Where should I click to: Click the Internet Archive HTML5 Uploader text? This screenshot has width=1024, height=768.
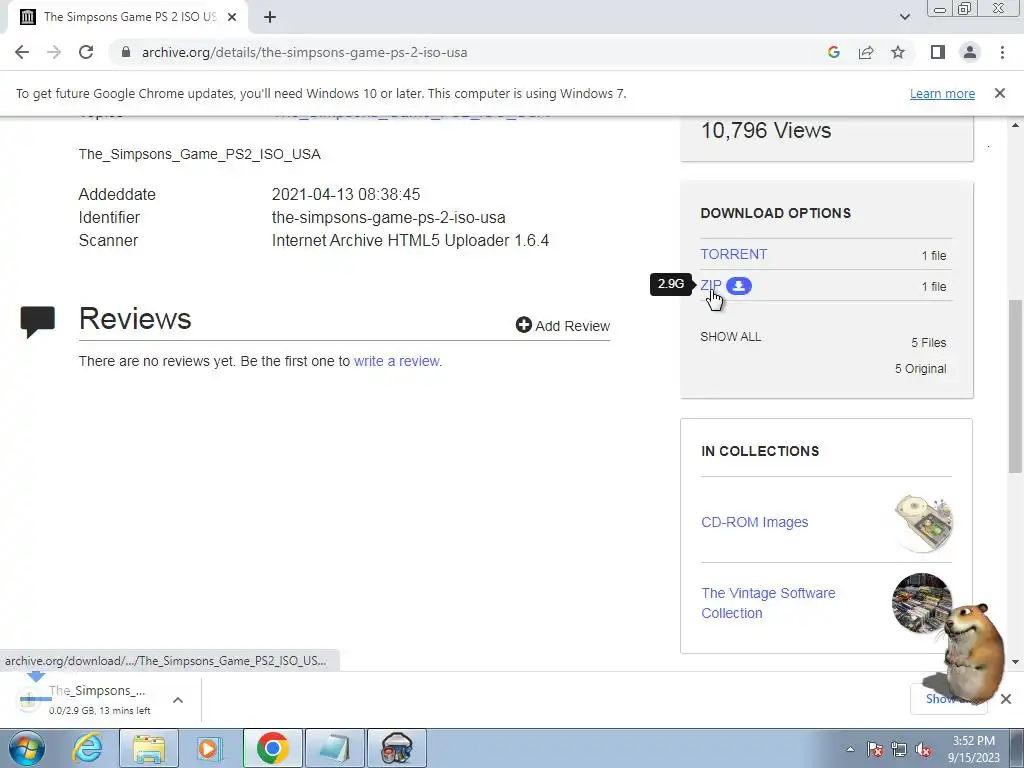(x=410, y=240)
